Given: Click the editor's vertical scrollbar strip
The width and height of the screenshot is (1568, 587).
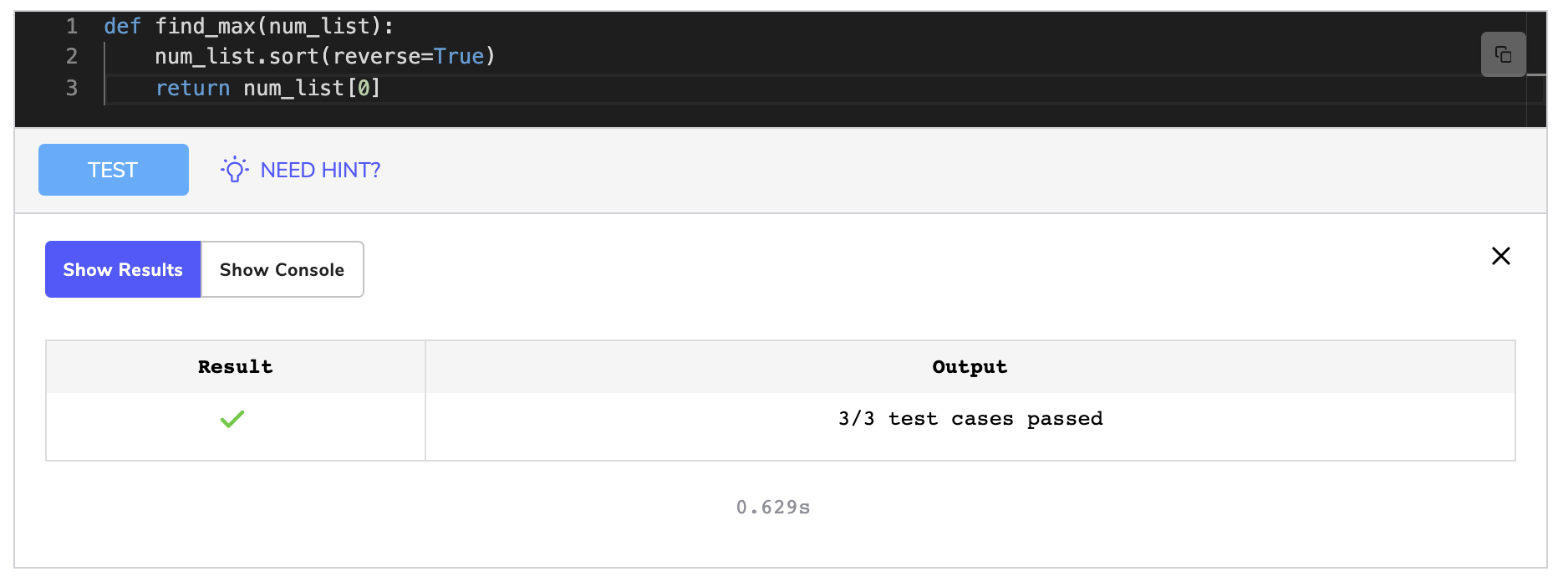Looking at the screenshot, I should (x=1535, y=69).
